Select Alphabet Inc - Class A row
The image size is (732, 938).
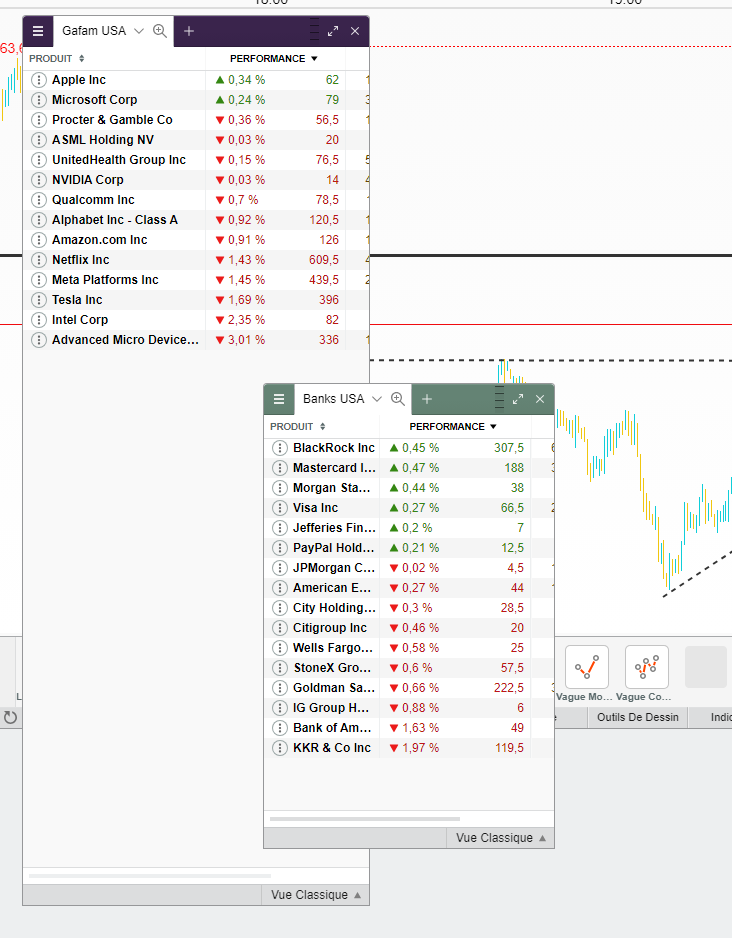click(196, 220)
